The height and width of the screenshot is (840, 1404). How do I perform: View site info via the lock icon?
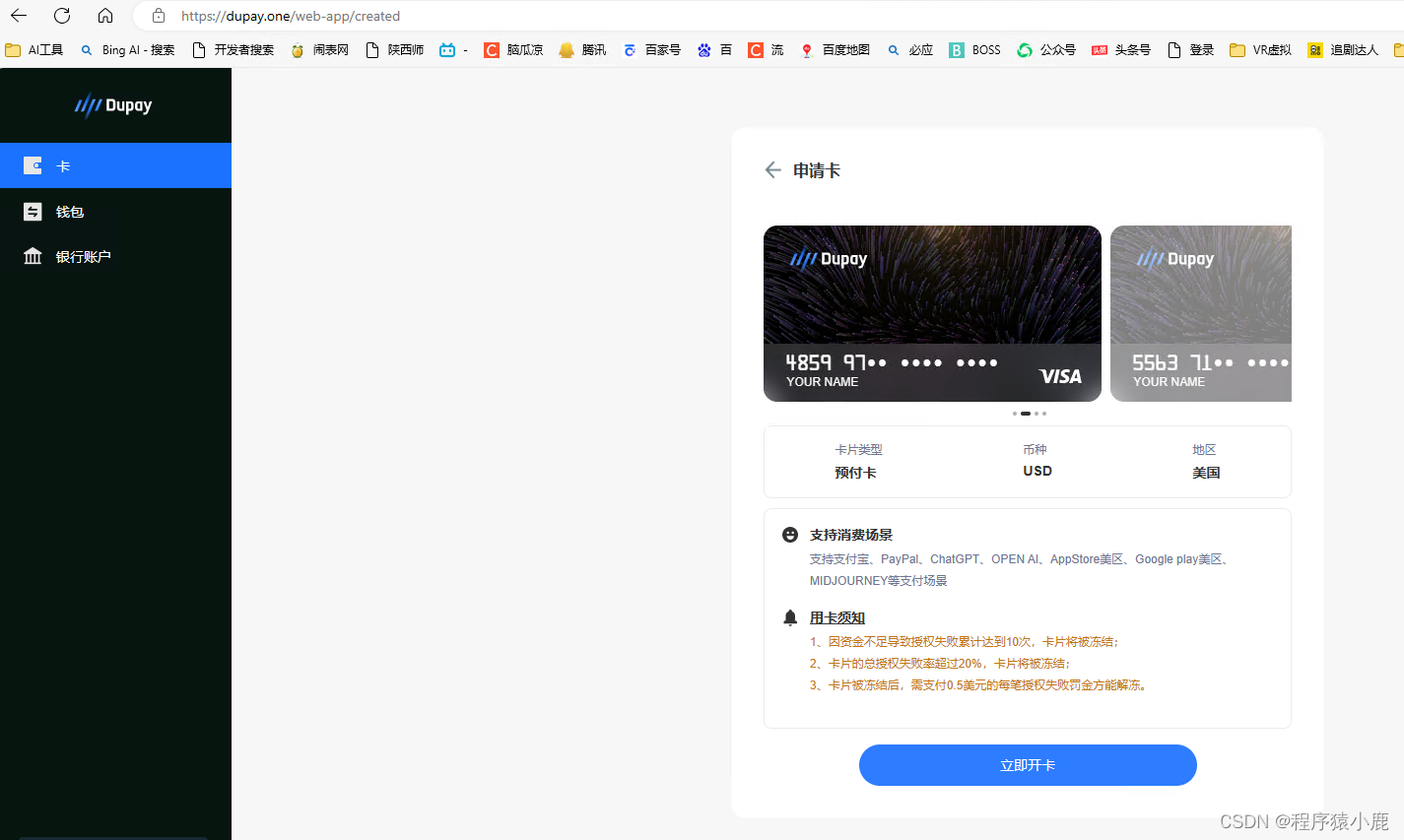159,16
